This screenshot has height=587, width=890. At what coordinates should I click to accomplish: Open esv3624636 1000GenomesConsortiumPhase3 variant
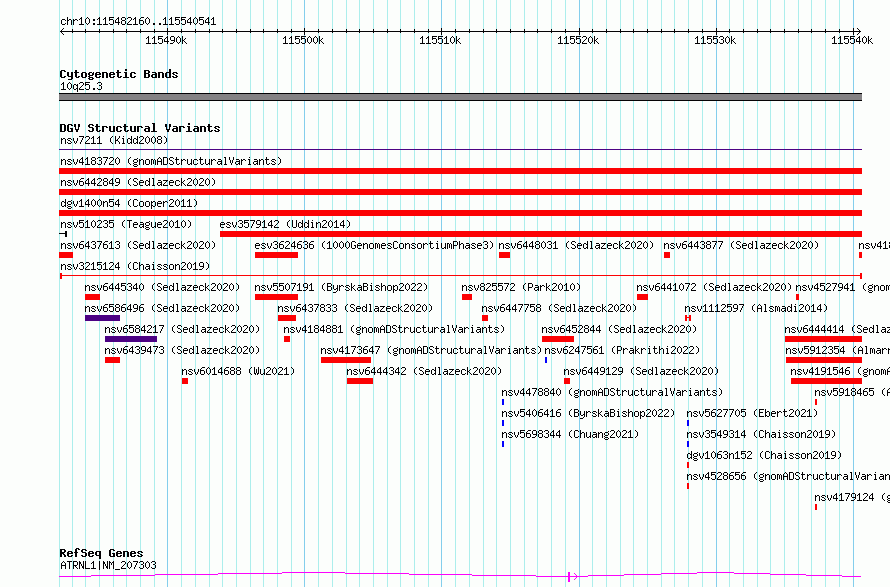click(276, 255)
